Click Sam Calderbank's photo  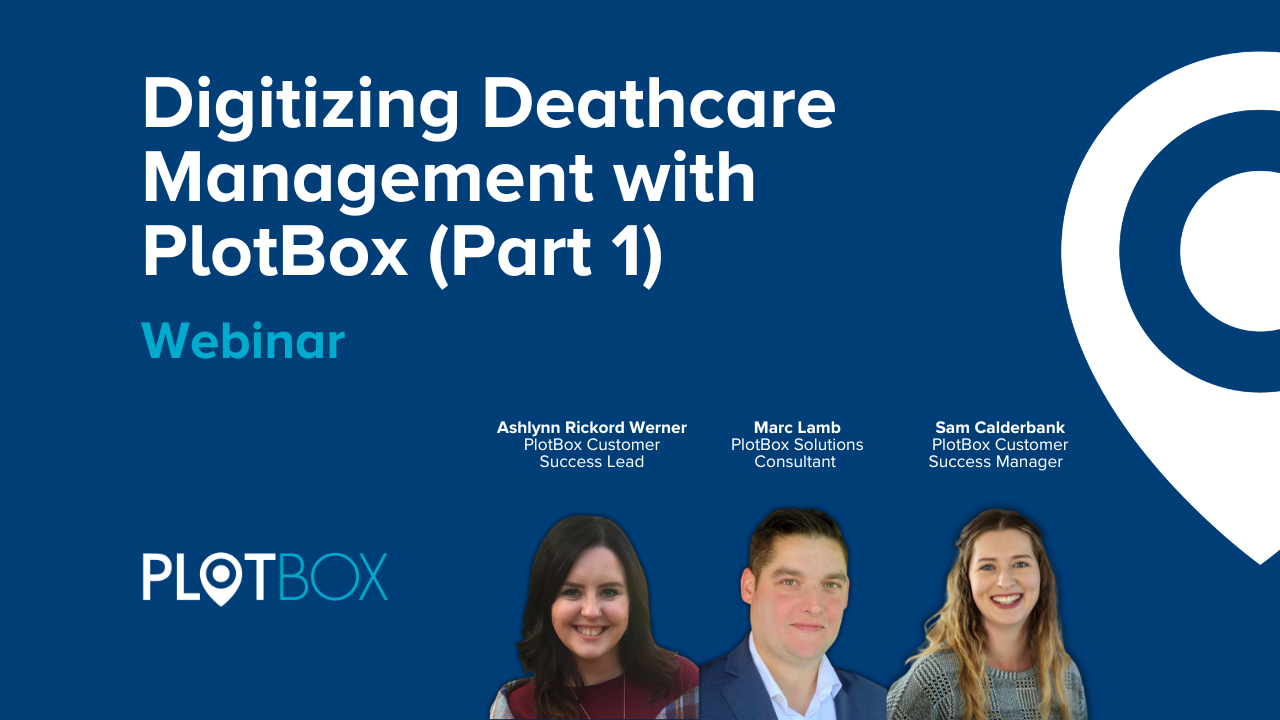coord(986,614)
